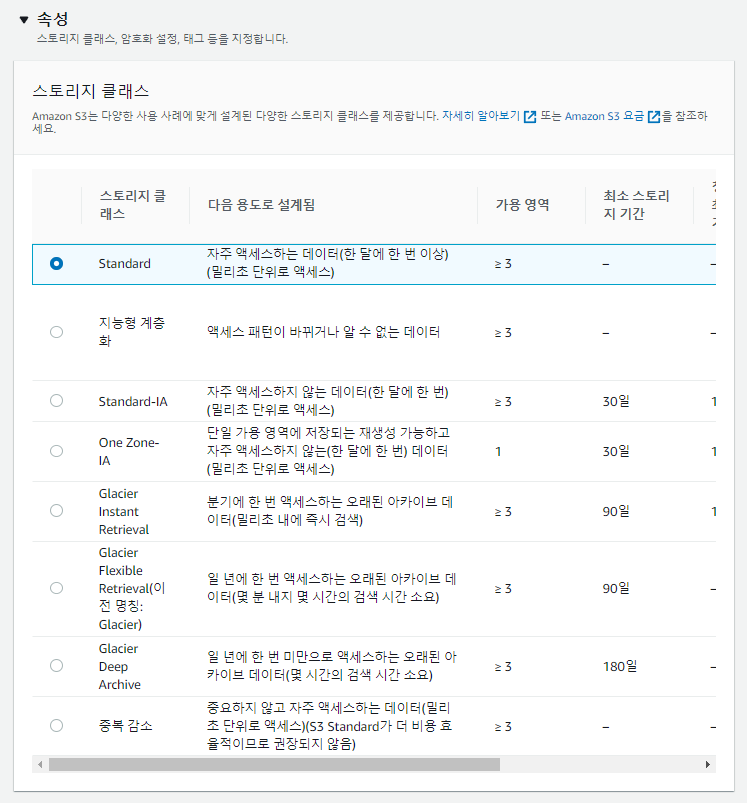The image size is (747, 803).
Task: Pick the Glacier Deep Archive radio button
Action: [56, 666]
